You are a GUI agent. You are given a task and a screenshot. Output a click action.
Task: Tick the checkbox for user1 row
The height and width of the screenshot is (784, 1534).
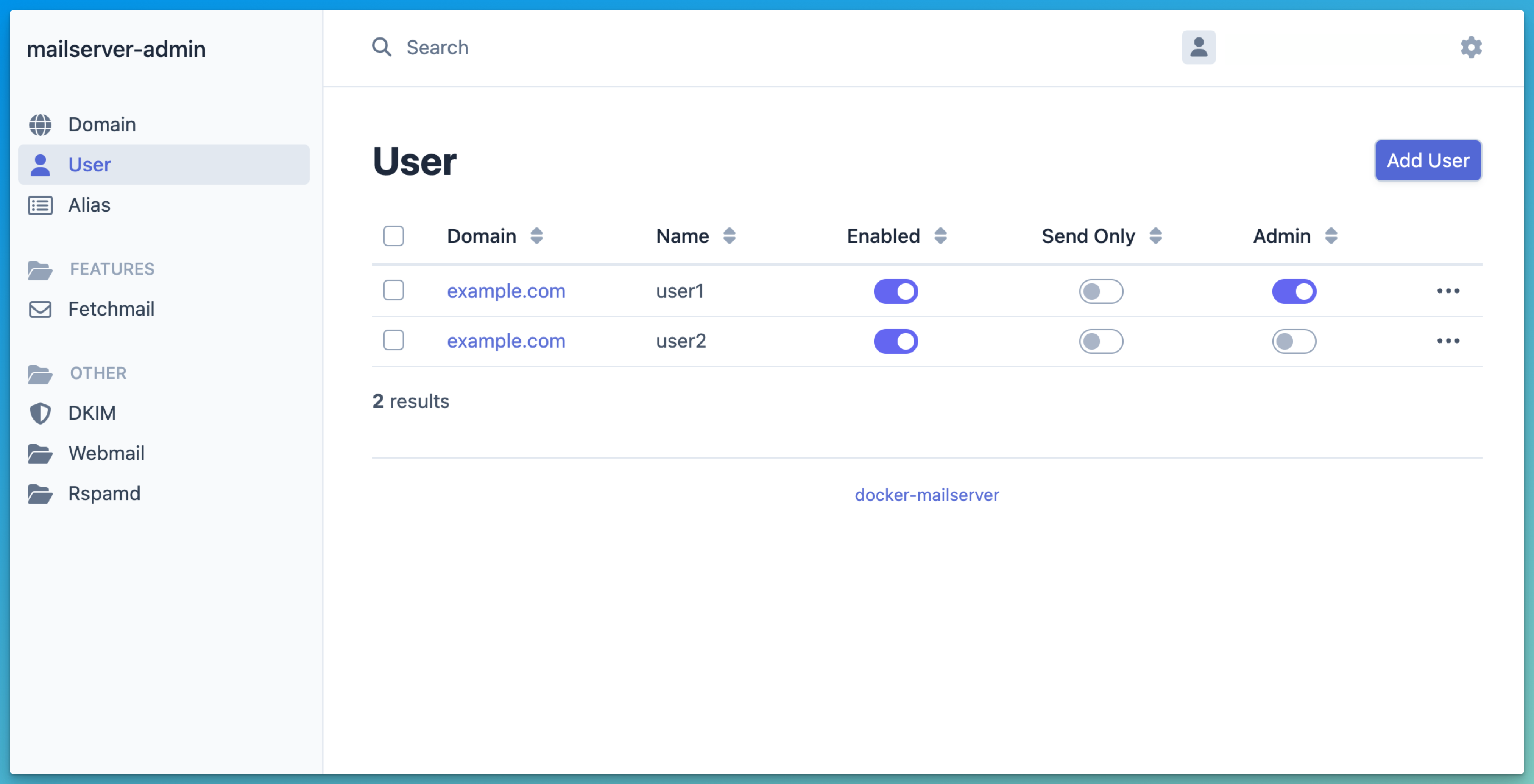[x=393, y=291]
